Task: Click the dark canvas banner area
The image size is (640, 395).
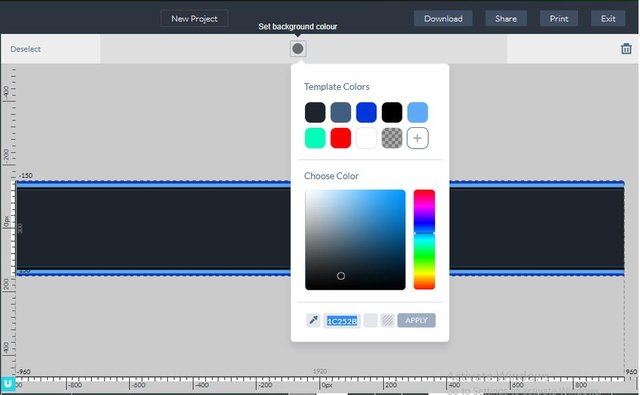Action: click(x=153, y=228)
